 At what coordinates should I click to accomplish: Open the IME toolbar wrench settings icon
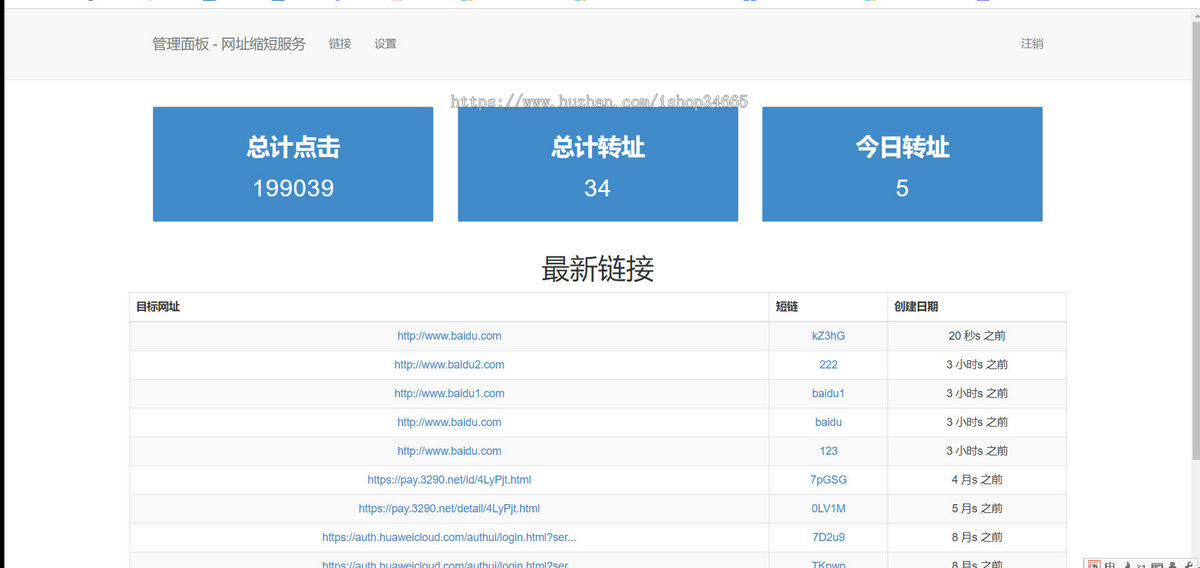tap(1187, 564)
